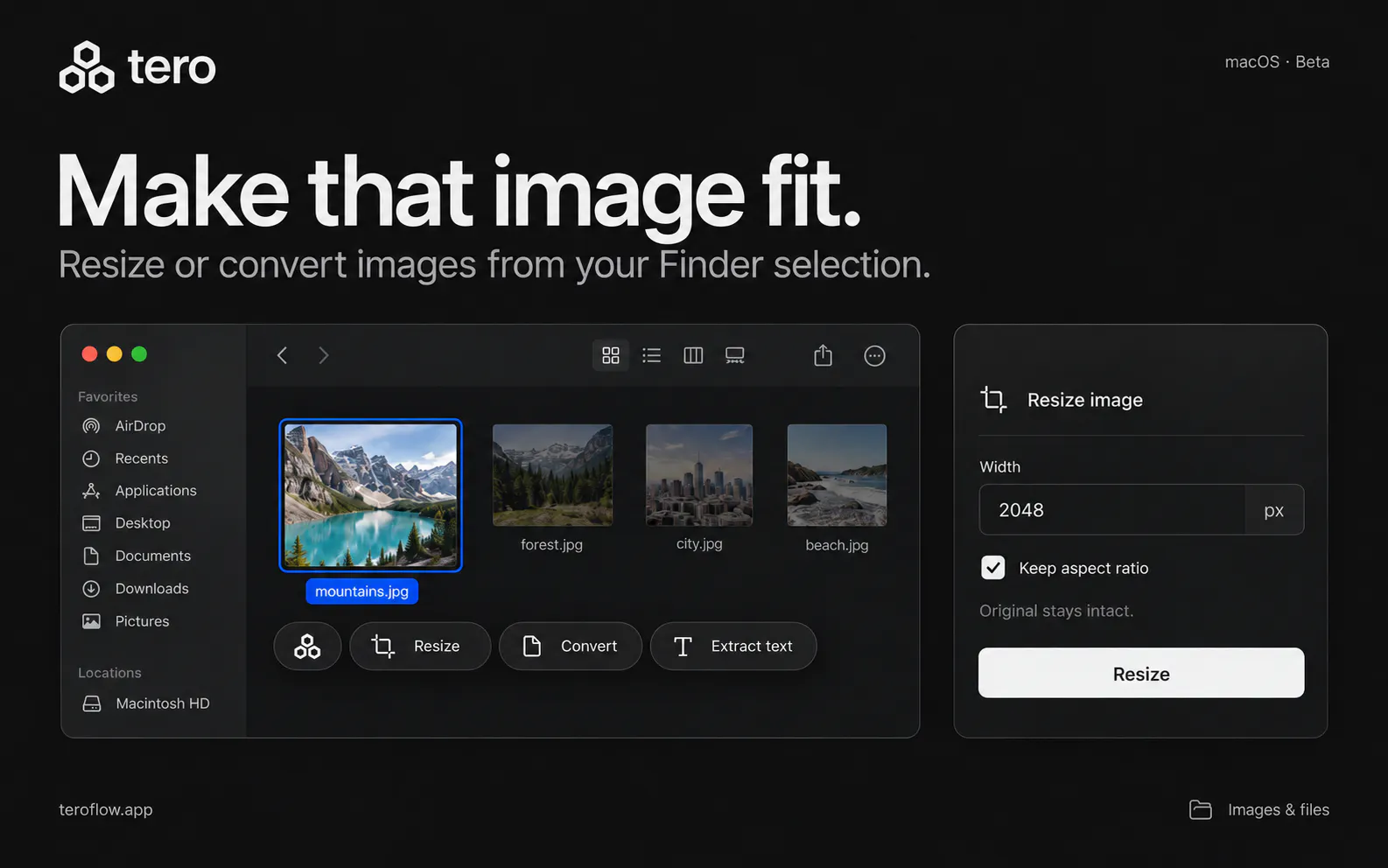
Task: Click the Locations sidebar heading
Action: (109, 673)
